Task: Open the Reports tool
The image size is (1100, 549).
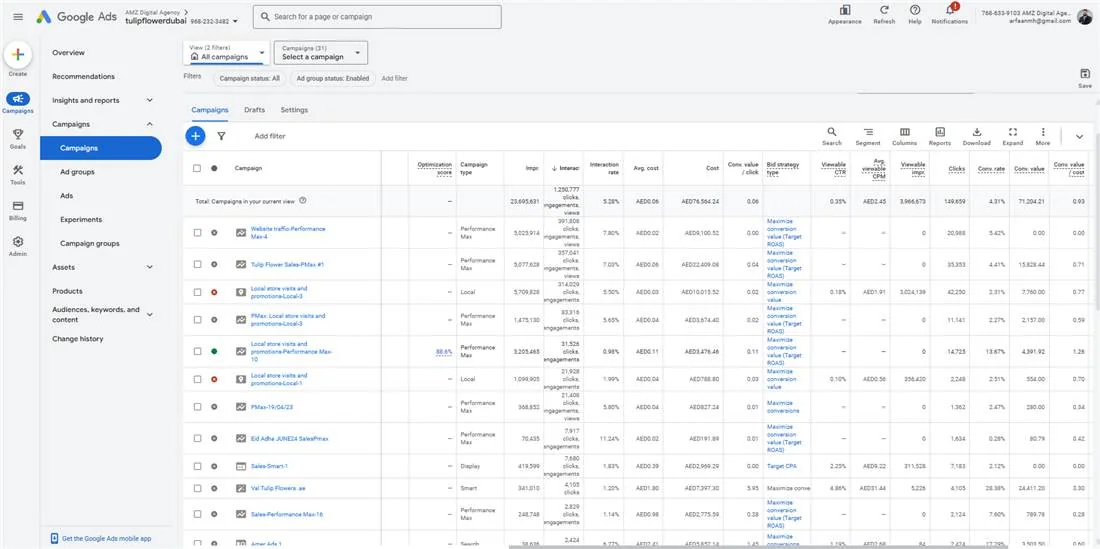Action: pyautogui.click(x=940, y=132)
